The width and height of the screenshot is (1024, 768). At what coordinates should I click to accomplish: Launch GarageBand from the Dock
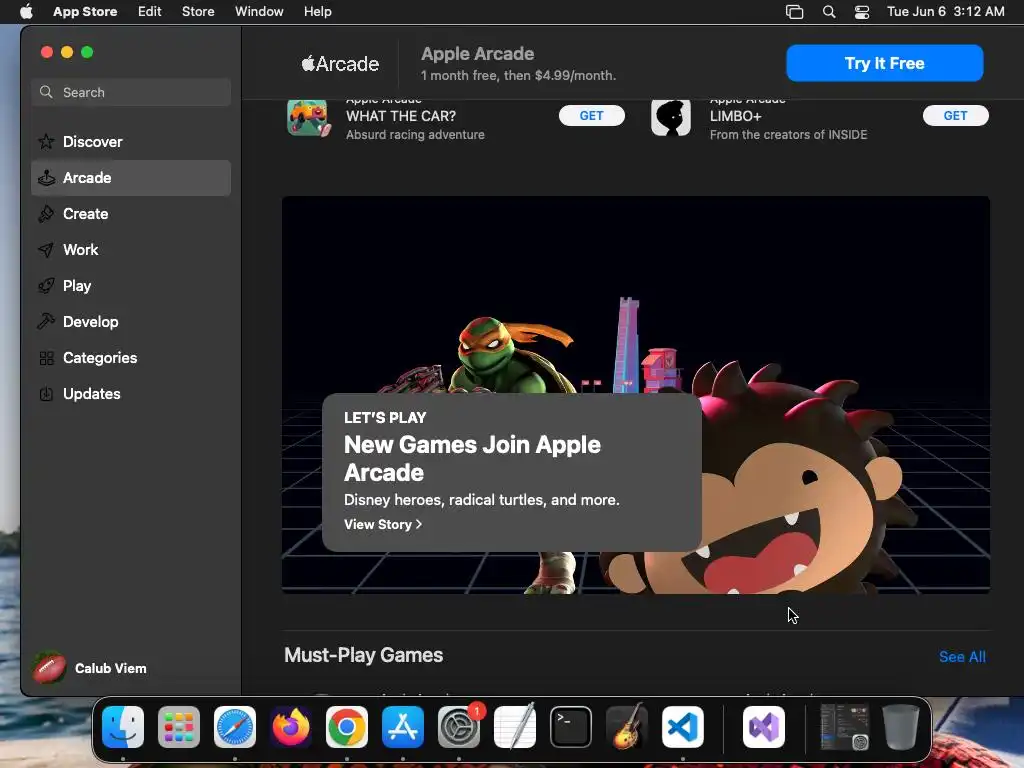tap(627, 727)
